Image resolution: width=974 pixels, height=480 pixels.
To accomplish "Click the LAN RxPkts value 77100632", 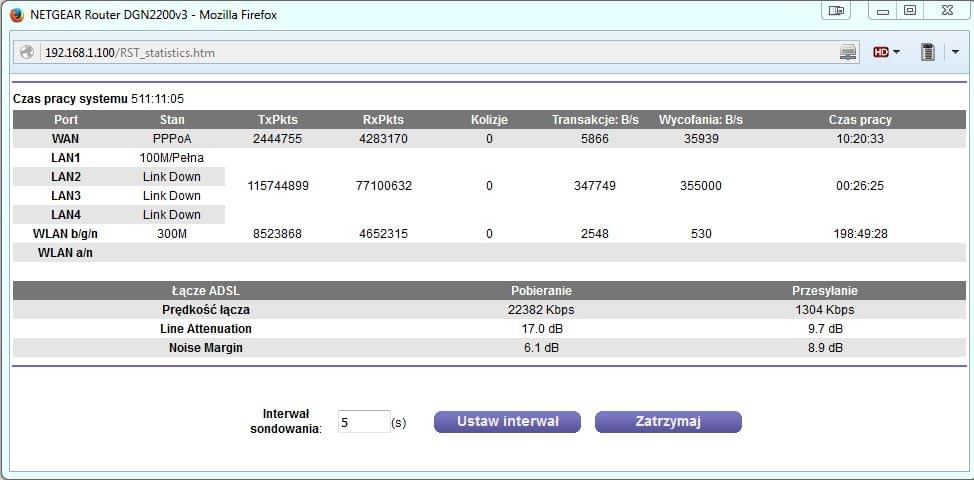I will coord(383,186).
